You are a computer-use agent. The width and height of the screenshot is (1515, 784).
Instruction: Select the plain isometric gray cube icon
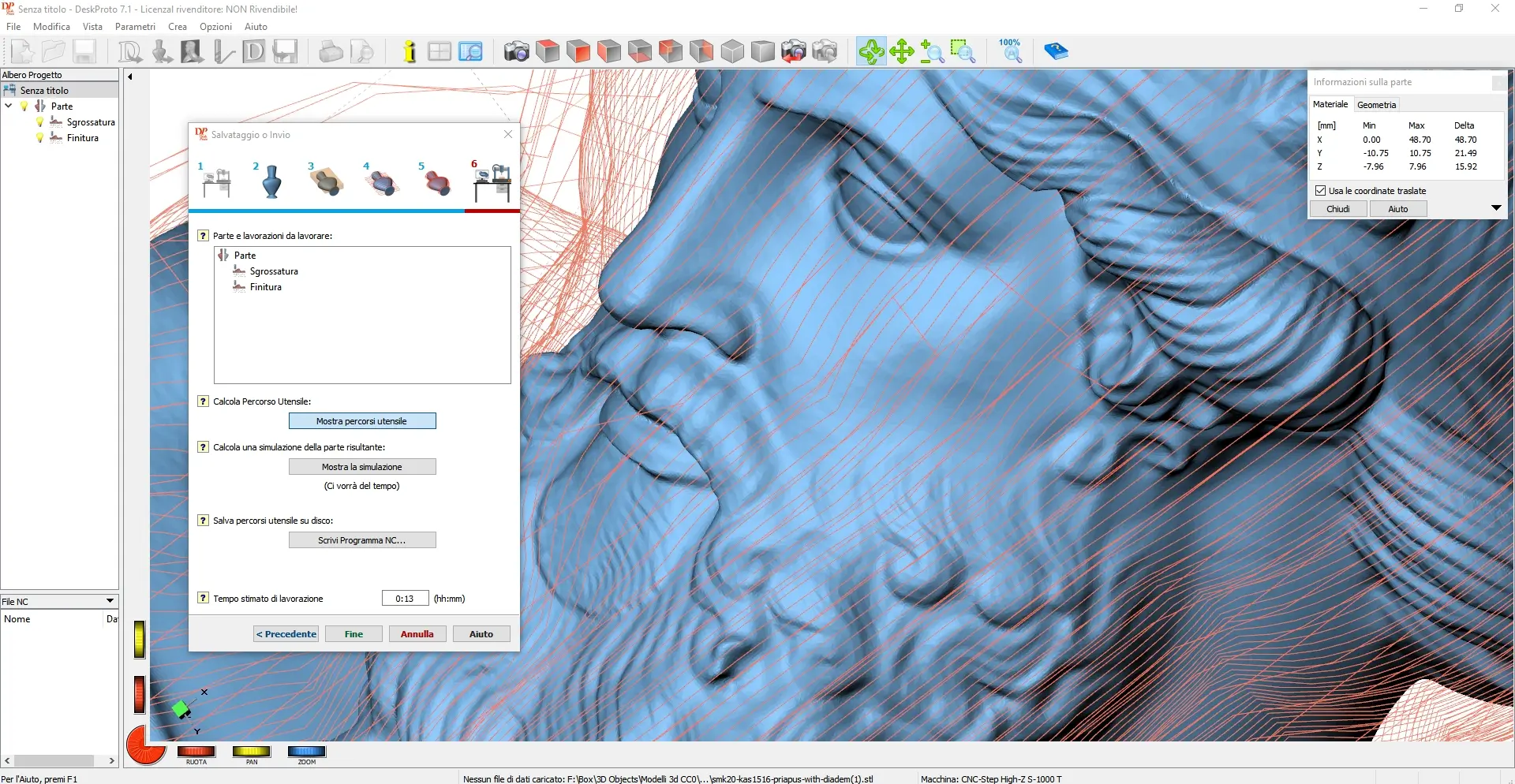tap(732, 52)
